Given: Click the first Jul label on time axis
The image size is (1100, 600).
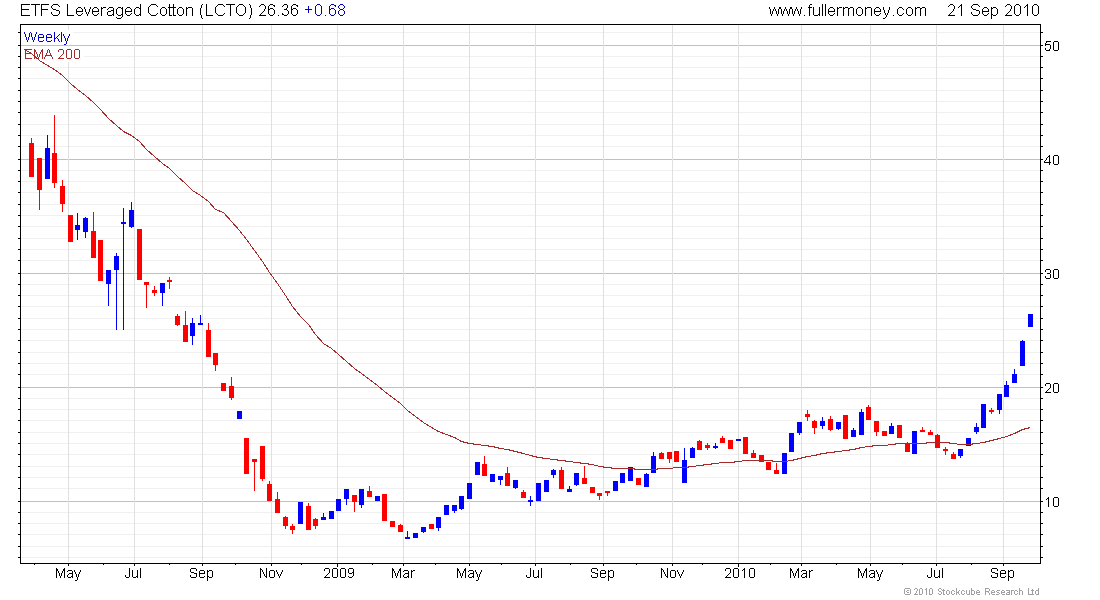Looking at the screenshot, I should coord(133,573).
